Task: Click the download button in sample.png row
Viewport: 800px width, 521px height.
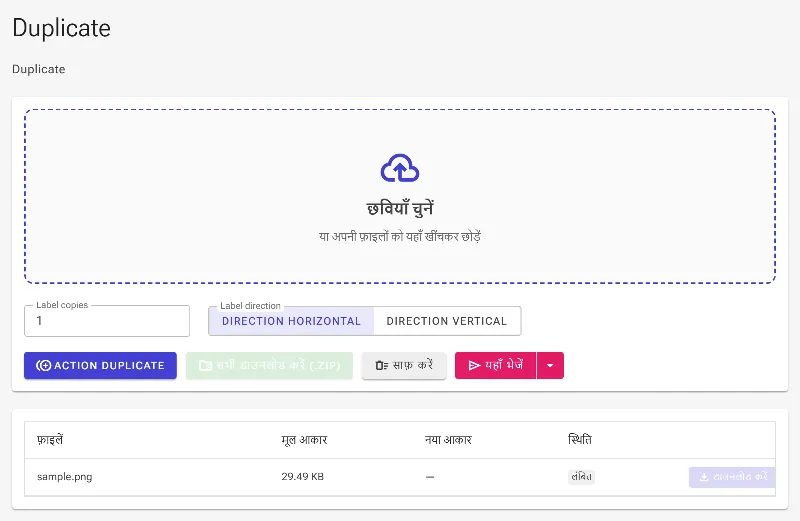Action: (x=732, y=477)
